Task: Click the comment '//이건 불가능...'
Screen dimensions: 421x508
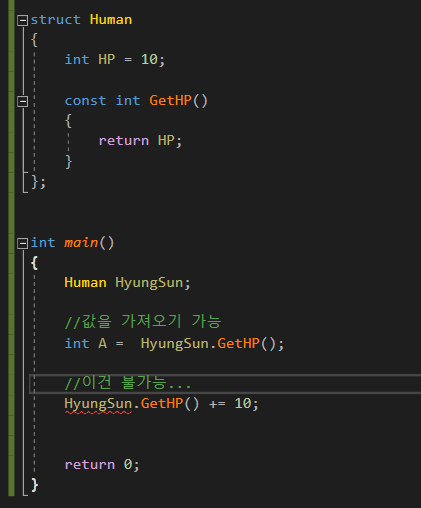Action: pyautogui.click(x=128, y=383)
